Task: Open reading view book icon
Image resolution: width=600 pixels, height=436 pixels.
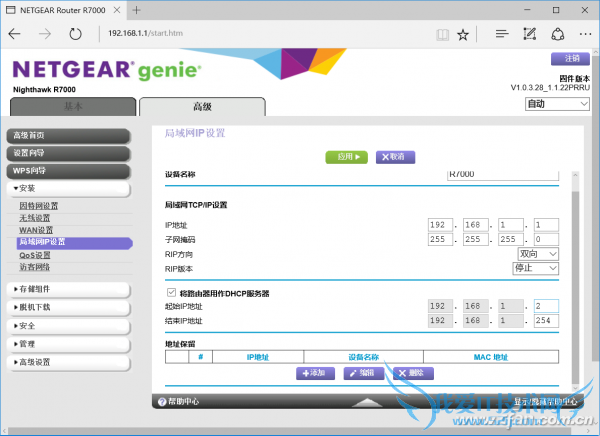Action: click(x=443, y=35)
